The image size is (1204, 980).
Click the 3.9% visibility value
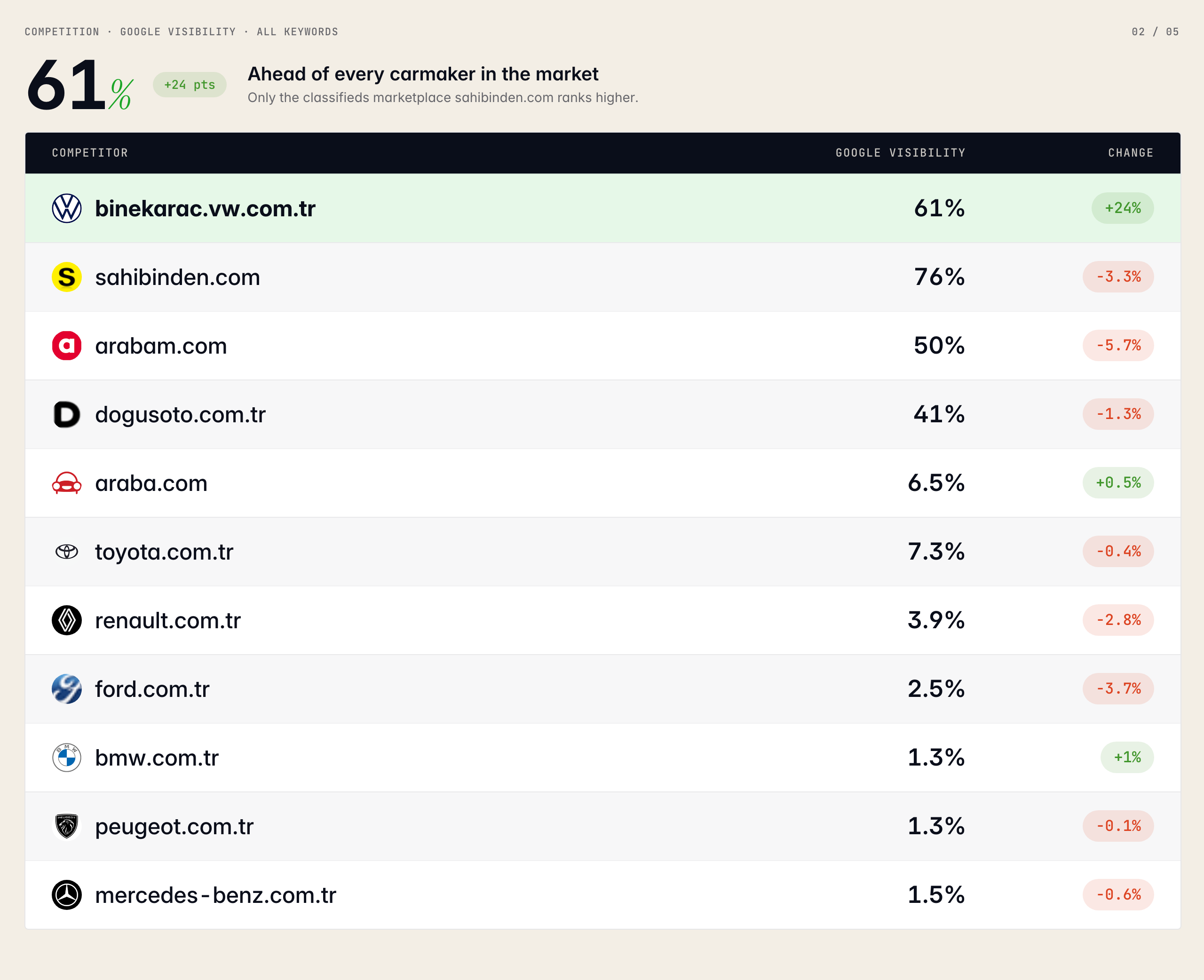pyautogui.click(x=936, y=620)
